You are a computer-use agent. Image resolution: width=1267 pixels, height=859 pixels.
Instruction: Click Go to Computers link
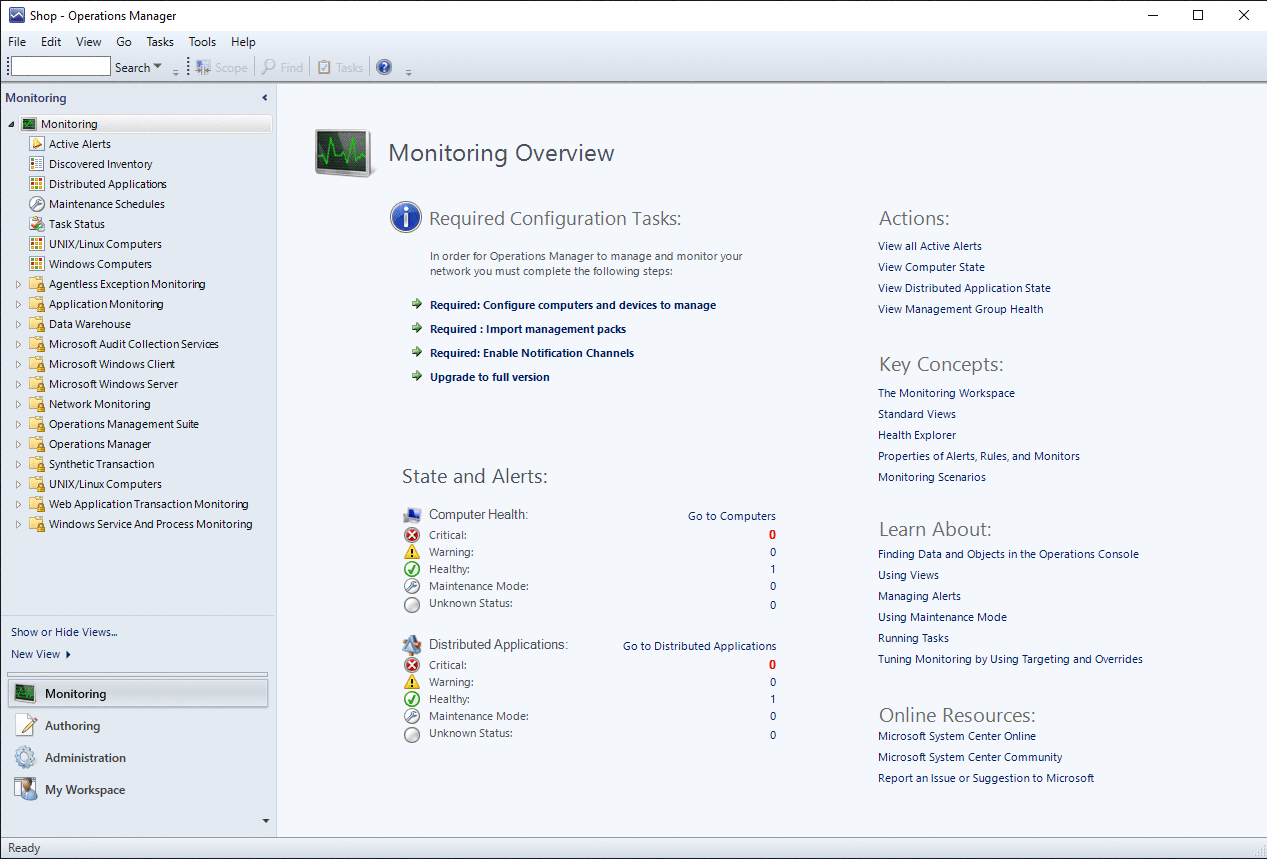[x=732, y=516]
